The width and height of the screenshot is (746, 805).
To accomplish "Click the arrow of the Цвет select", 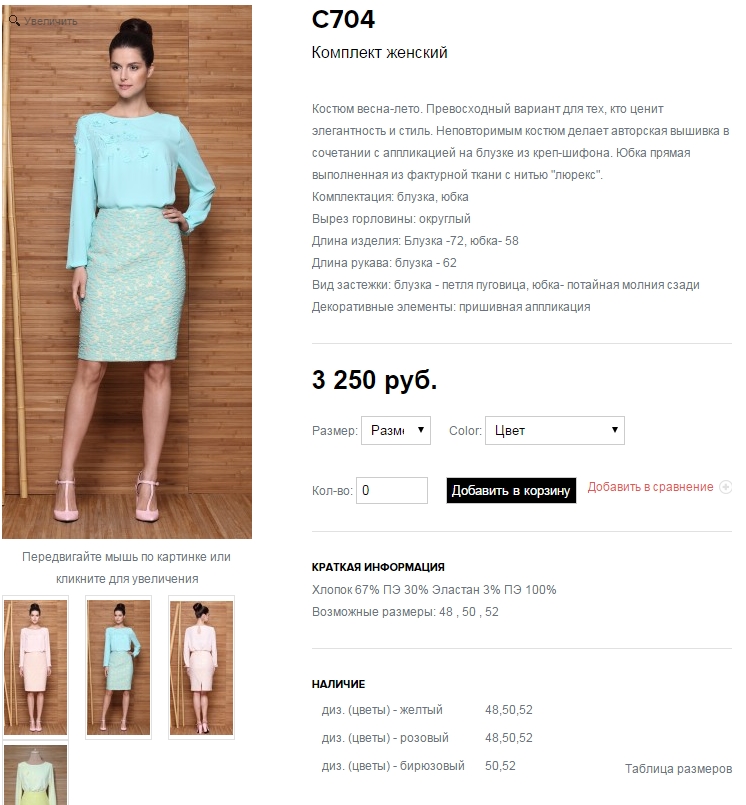I will [615, 430].
